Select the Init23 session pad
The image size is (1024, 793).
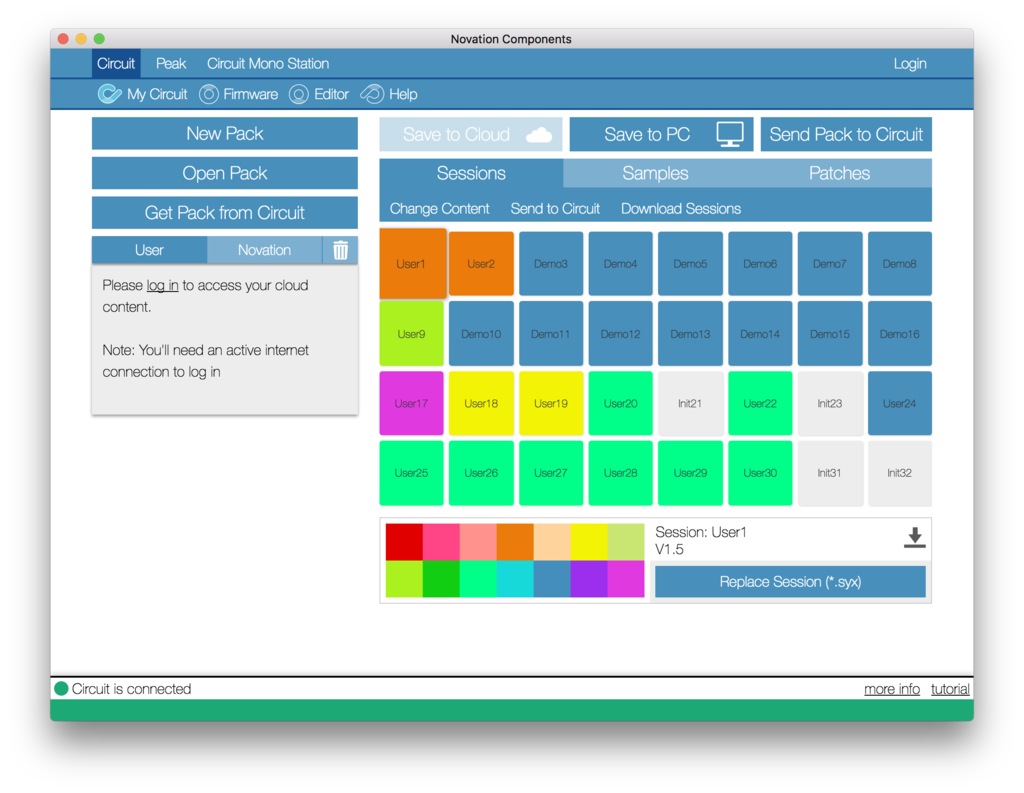830,404
